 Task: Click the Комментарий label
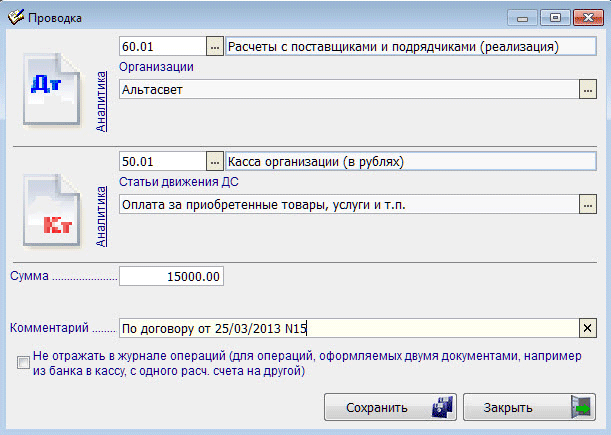(x=49, y=328)
